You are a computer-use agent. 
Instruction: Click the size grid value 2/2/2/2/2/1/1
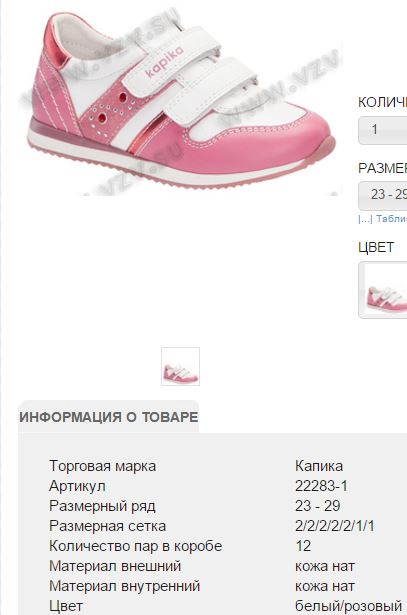(334, 526)
